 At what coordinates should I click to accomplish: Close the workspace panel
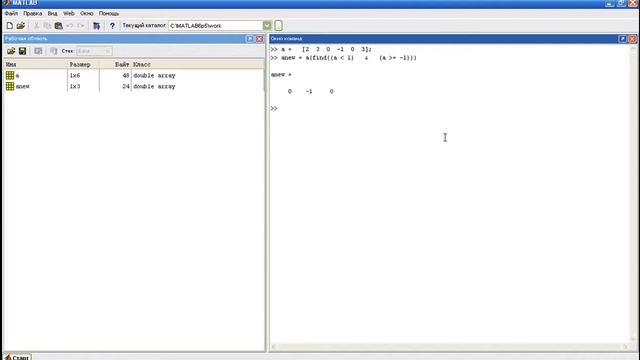260,39
